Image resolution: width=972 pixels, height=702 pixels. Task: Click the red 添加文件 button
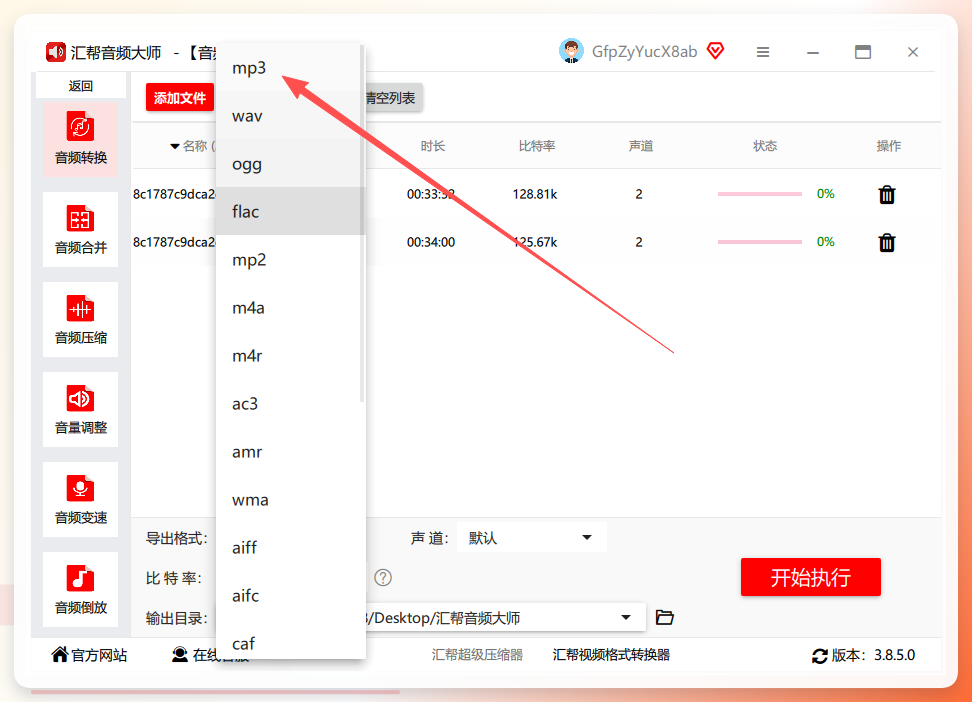[180, 98]
